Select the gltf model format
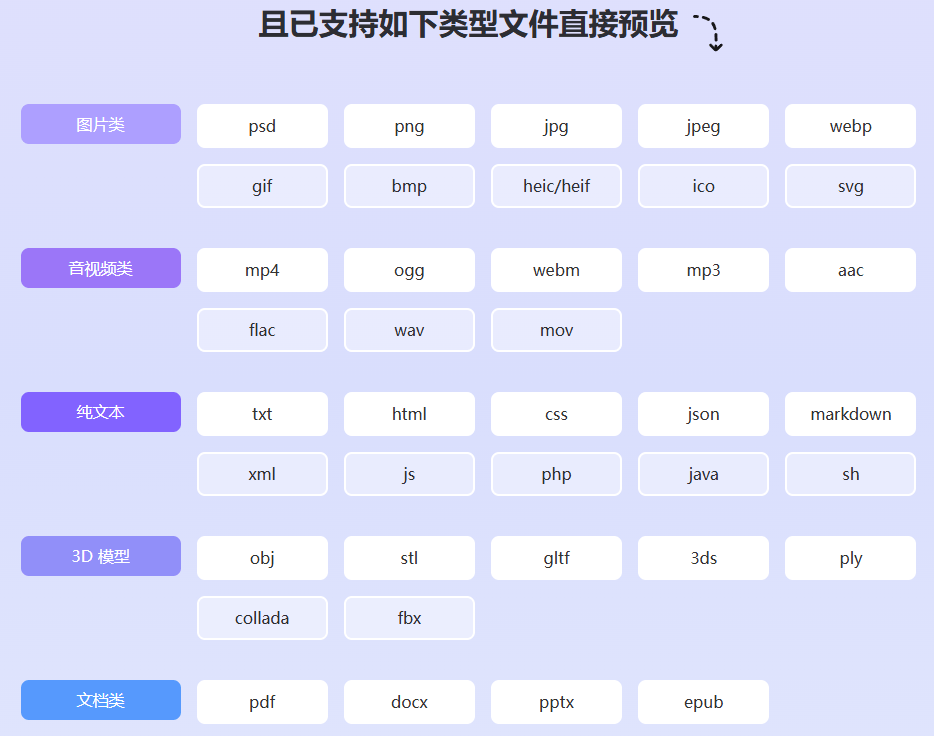Viewport: 934px width, 736px height. click(556, 558)
